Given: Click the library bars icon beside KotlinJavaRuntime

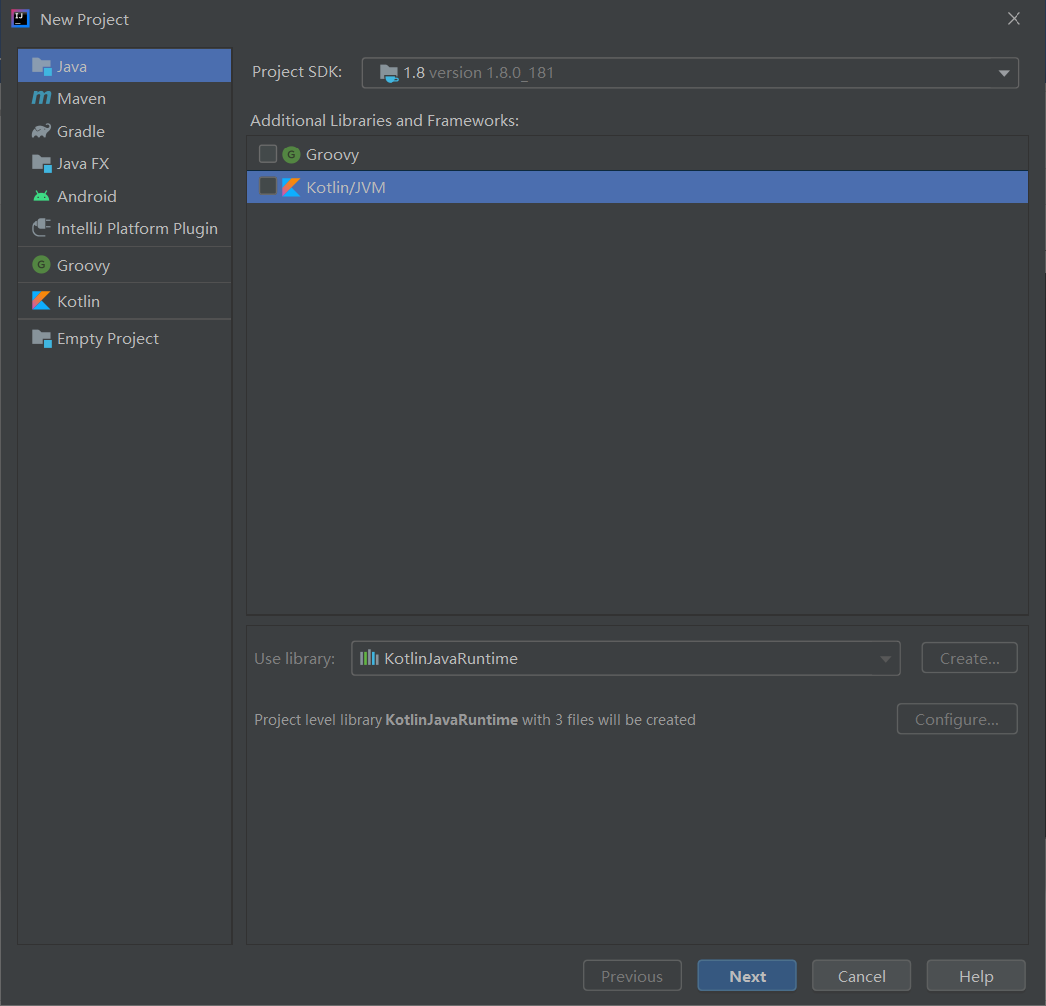Looking at the screenshot, I should click(369, 658).
